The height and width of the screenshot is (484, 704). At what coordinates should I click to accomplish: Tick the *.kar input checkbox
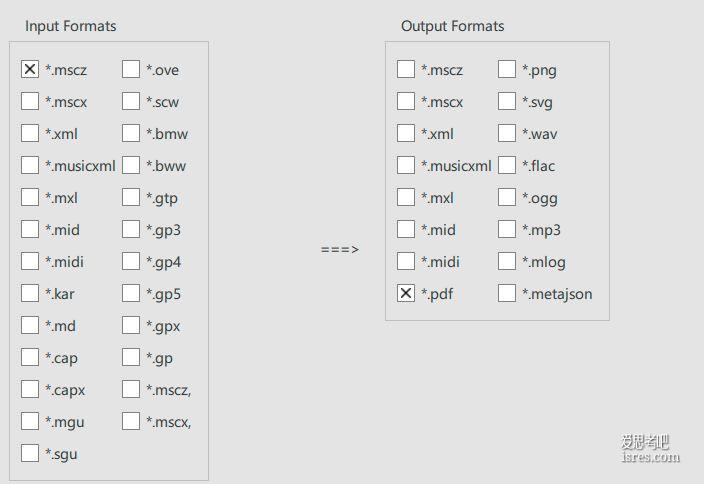[30, 293]
